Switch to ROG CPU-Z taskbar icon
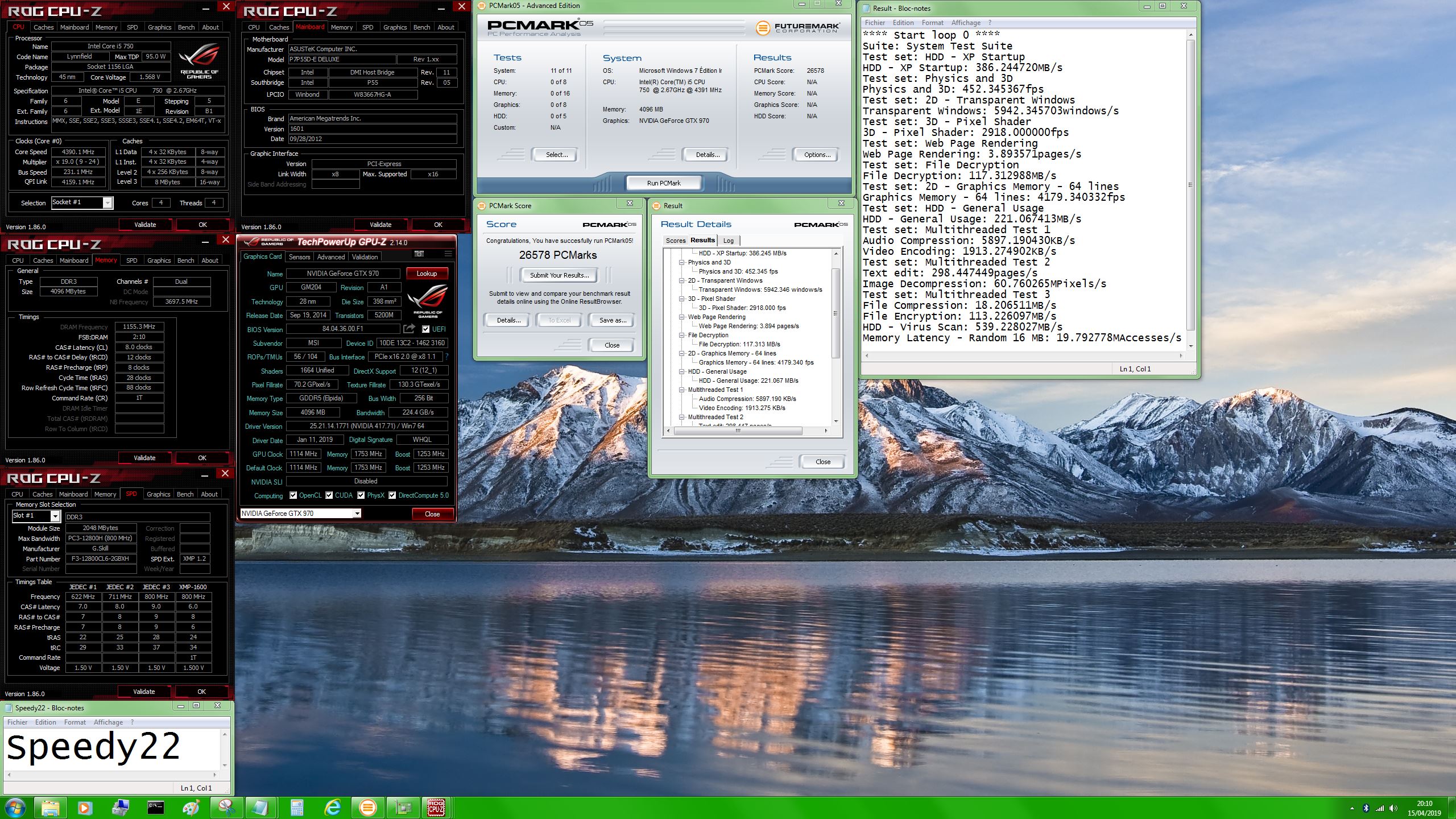Screen dimensions: 1456x819 point(437,808)
